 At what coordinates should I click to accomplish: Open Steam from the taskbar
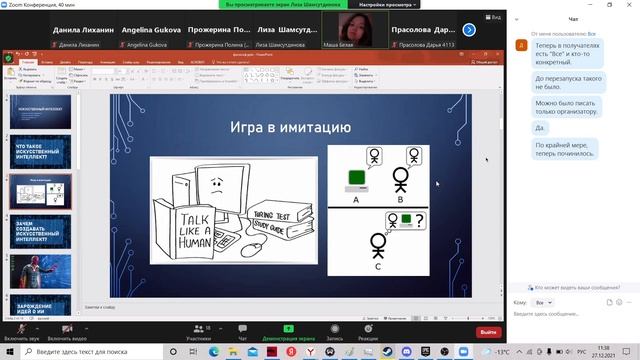[x=387, y=351]
